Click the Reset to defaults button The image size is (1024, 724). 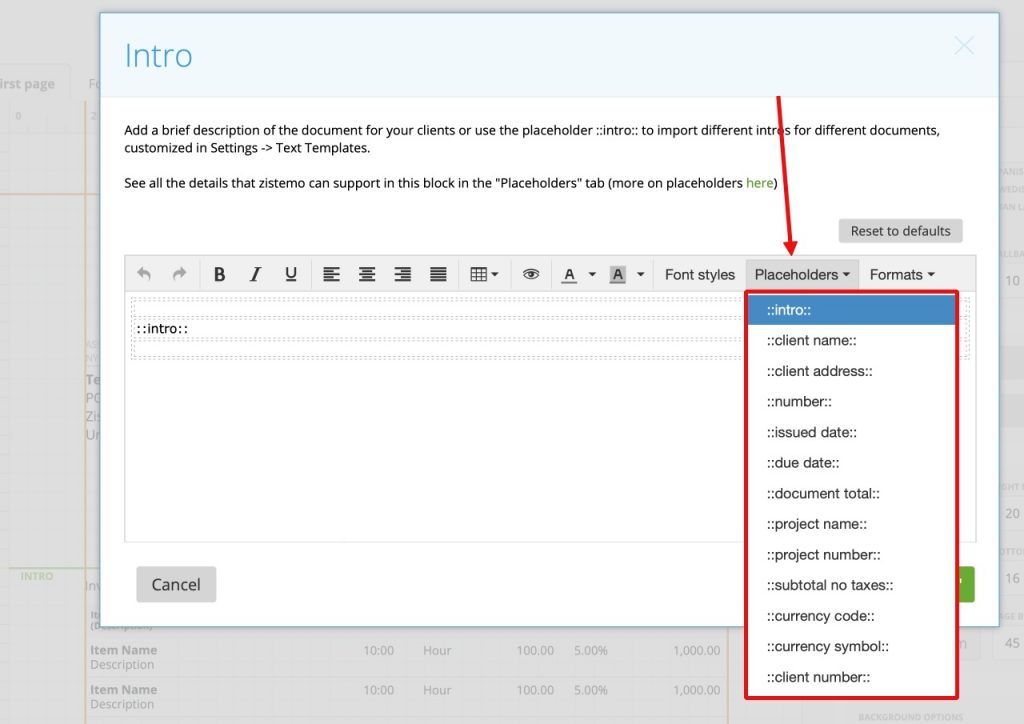click(x=899, y=230)
